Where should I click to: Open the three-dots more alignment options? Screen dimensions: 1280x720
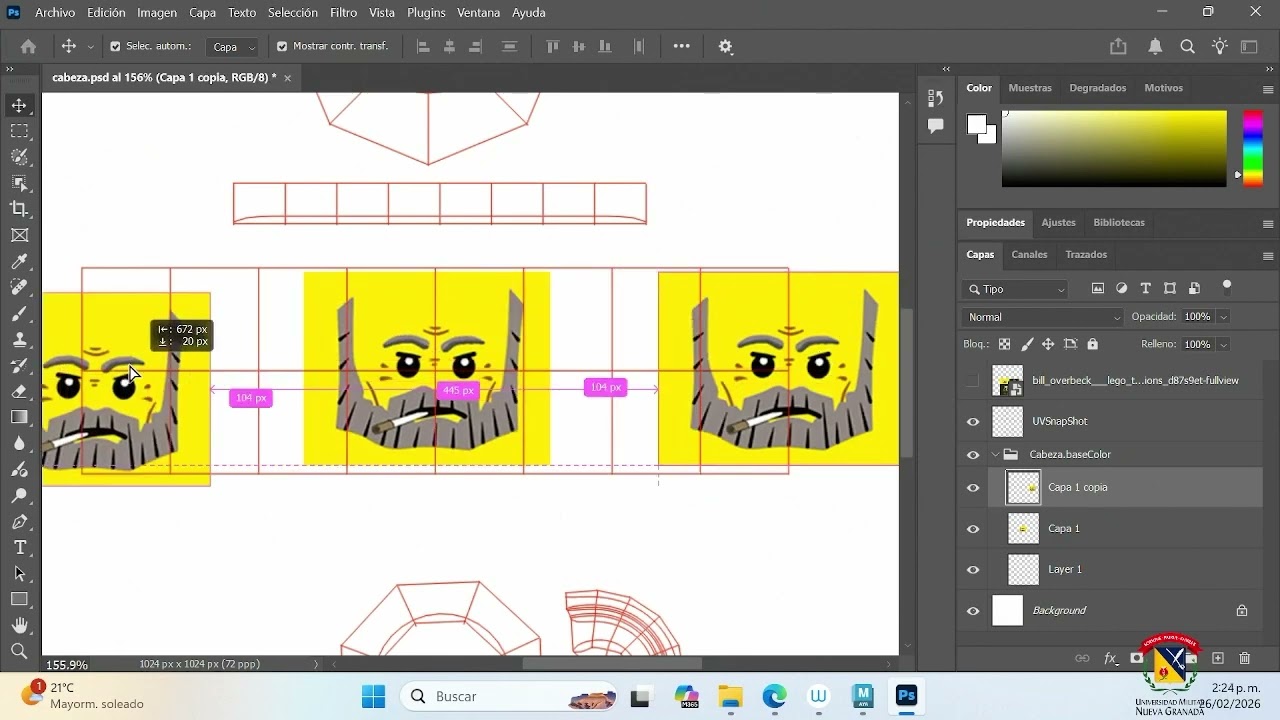pos(681,46)
